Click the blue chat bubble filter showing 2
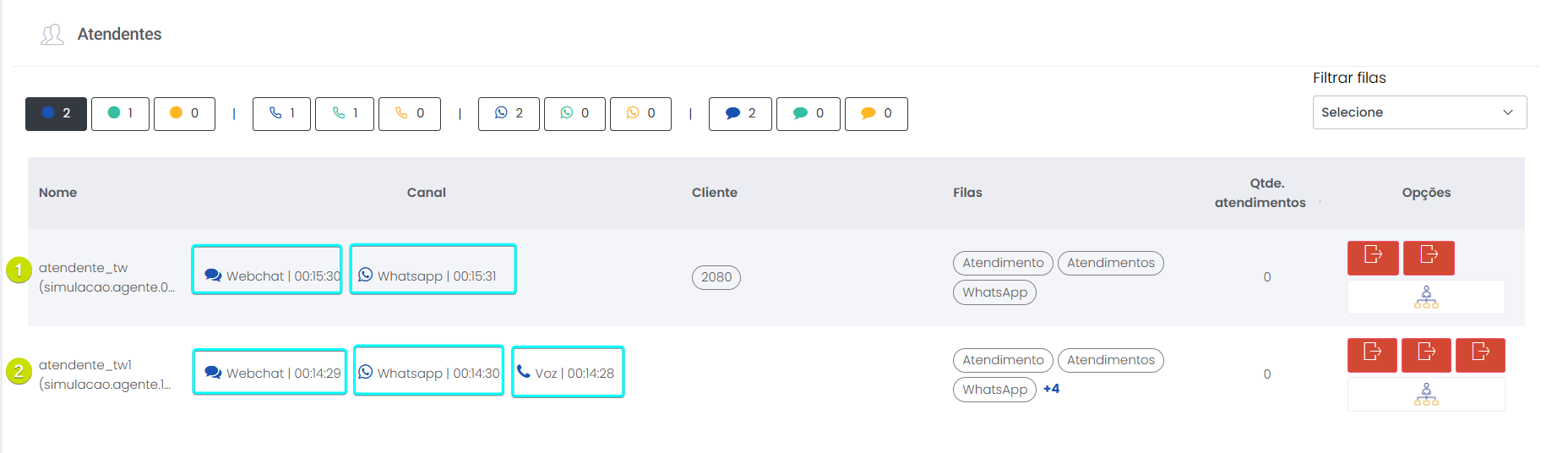The width and height of the screenshot is (1568, 453). coord(740,113)
